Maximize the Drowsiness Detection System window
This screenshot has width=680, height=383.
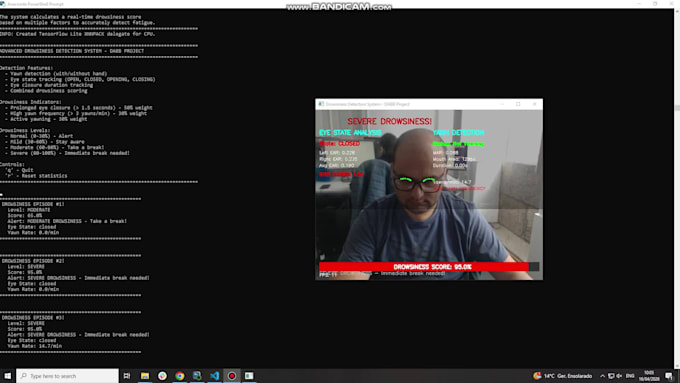(518, 104)
